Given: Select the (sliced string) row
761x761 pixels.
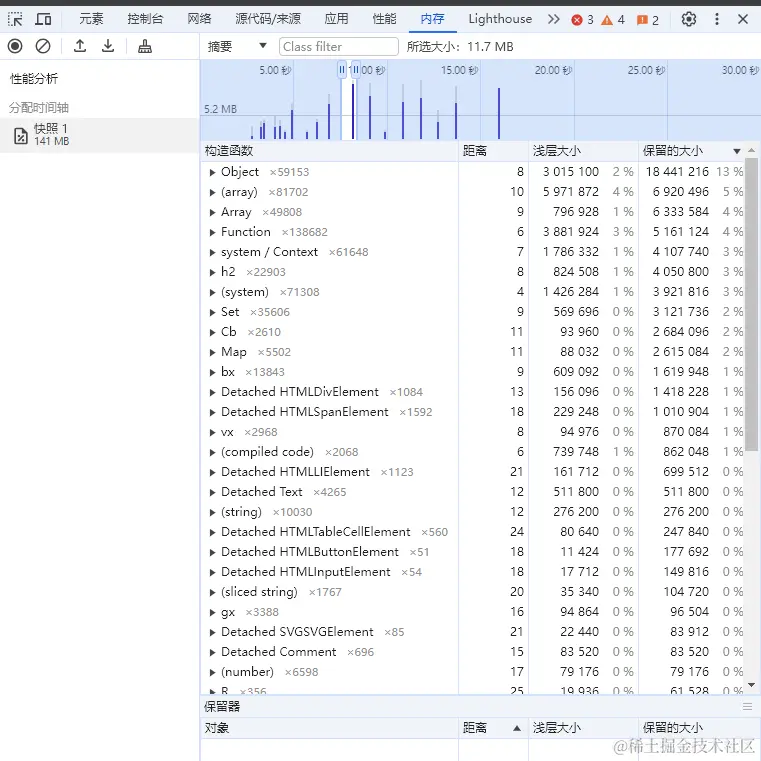Looking at the screenshot, I should [x=473, y=592].
